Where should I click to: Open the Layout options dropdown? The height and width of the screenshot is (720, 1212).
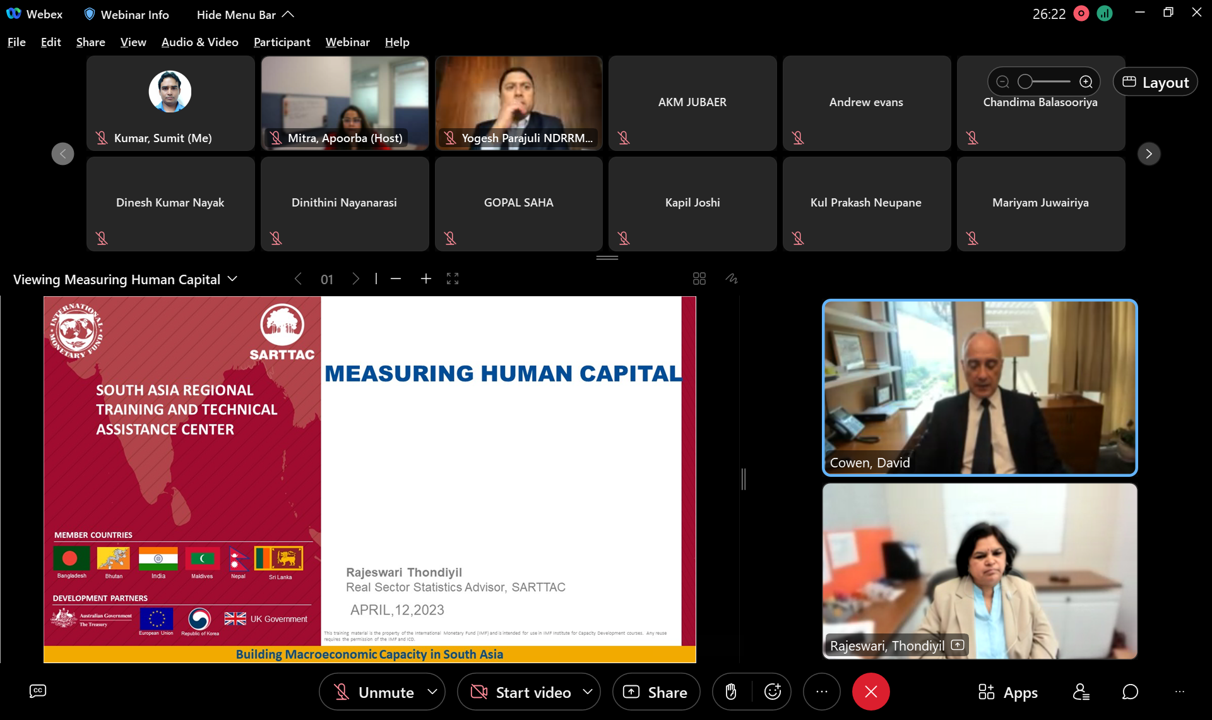[1156, 82]
